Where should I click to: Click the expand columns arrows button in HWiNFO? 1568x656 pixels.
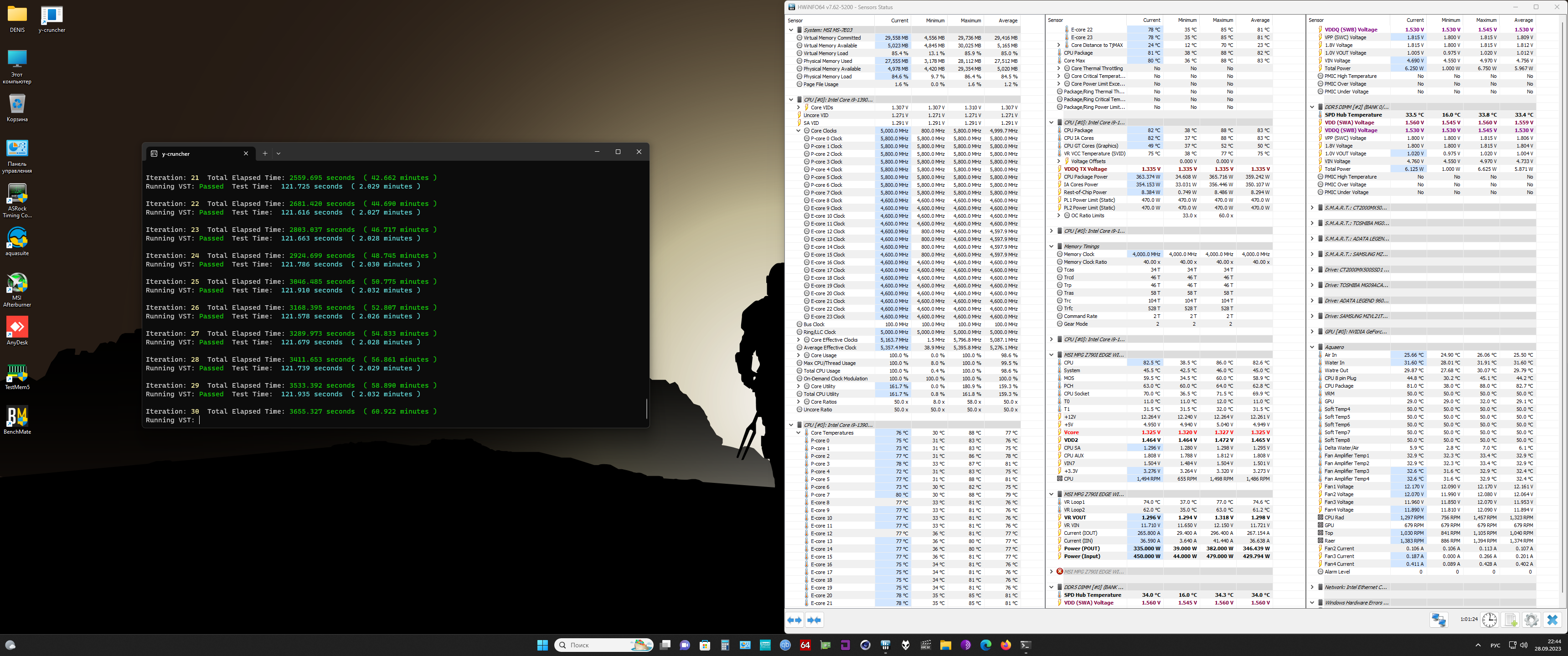click(794, 620)
